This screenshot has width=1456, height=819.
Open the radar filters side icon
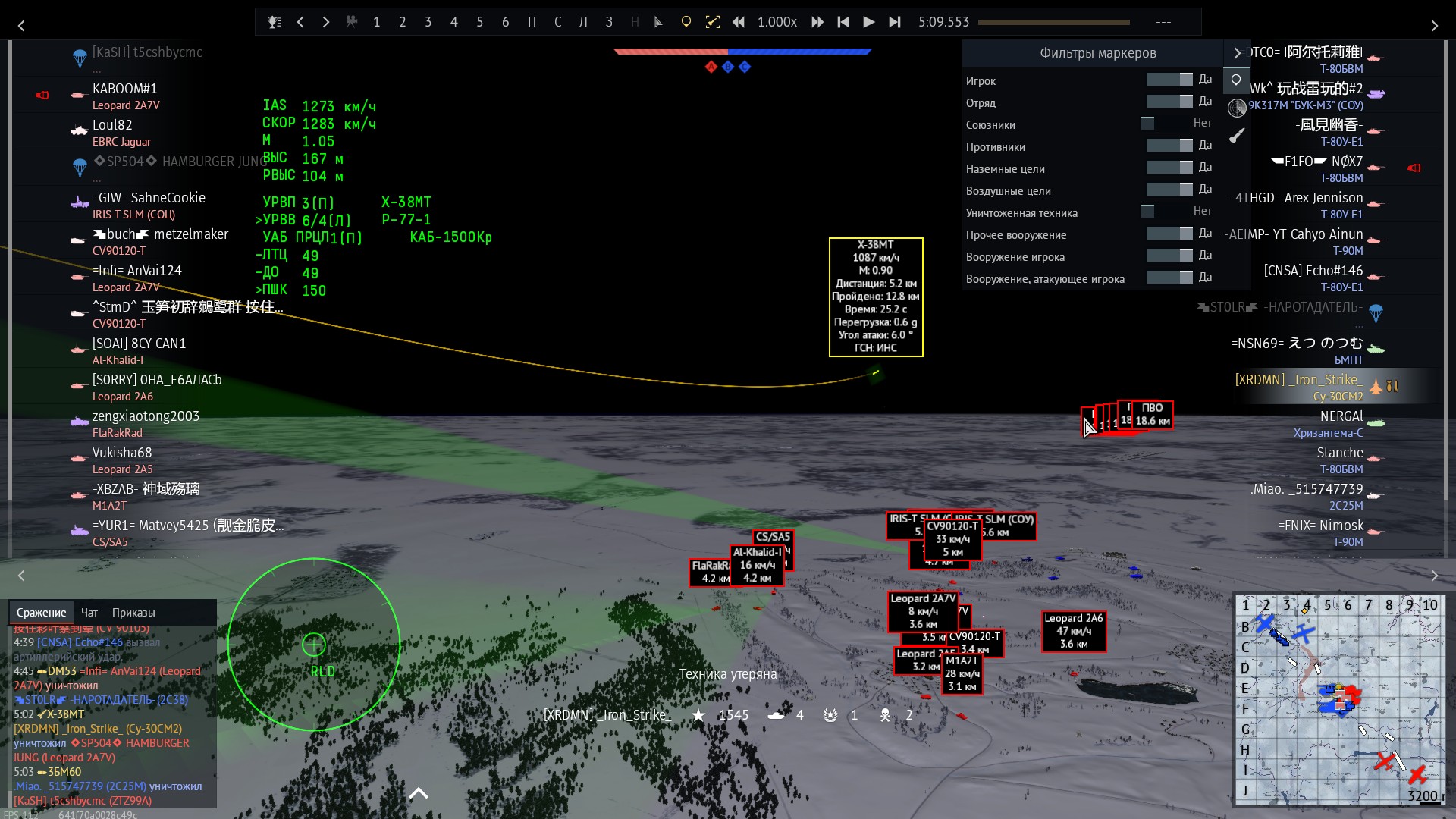coord(1237,108)
